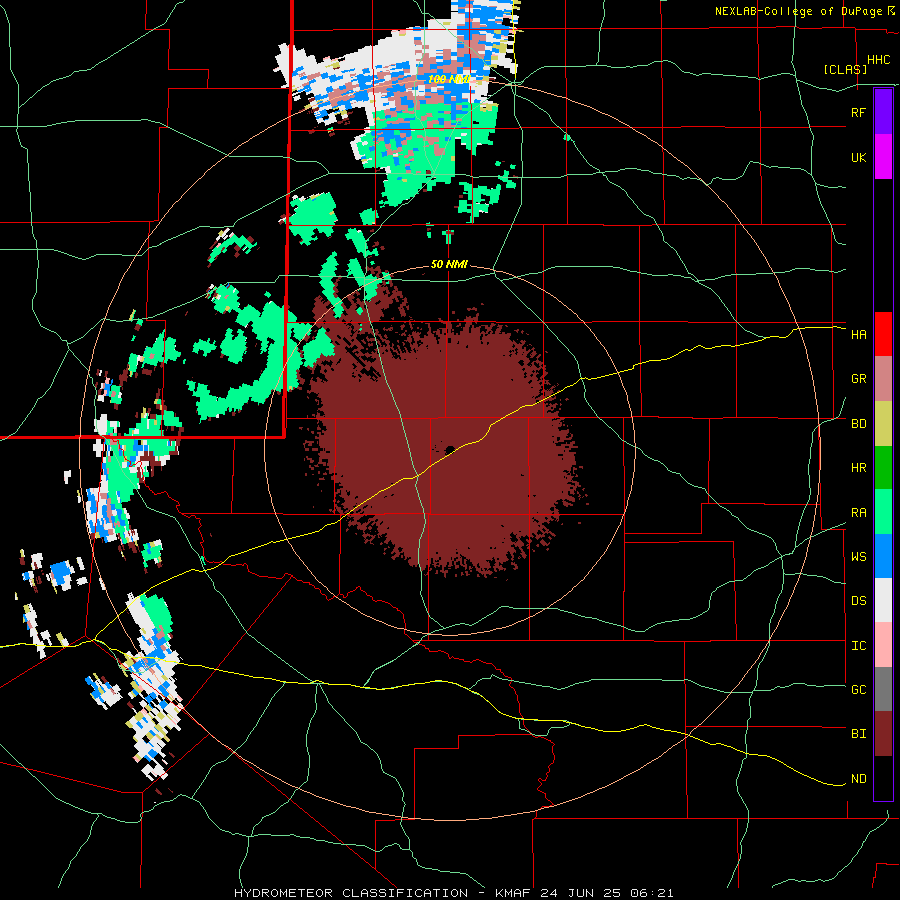Click the HHC product code text
Screen dimensions: 900x900
878,60
